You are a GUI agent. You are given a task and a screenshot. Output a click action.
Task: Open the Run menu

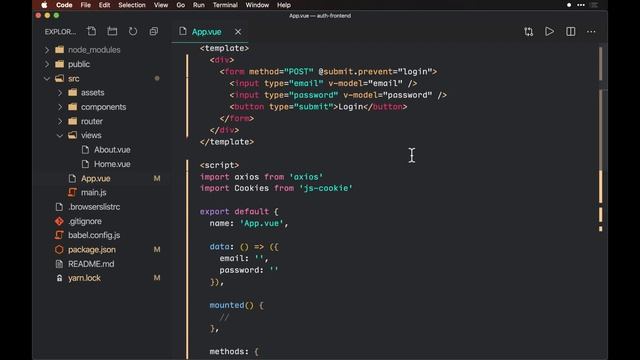(199, 5)
